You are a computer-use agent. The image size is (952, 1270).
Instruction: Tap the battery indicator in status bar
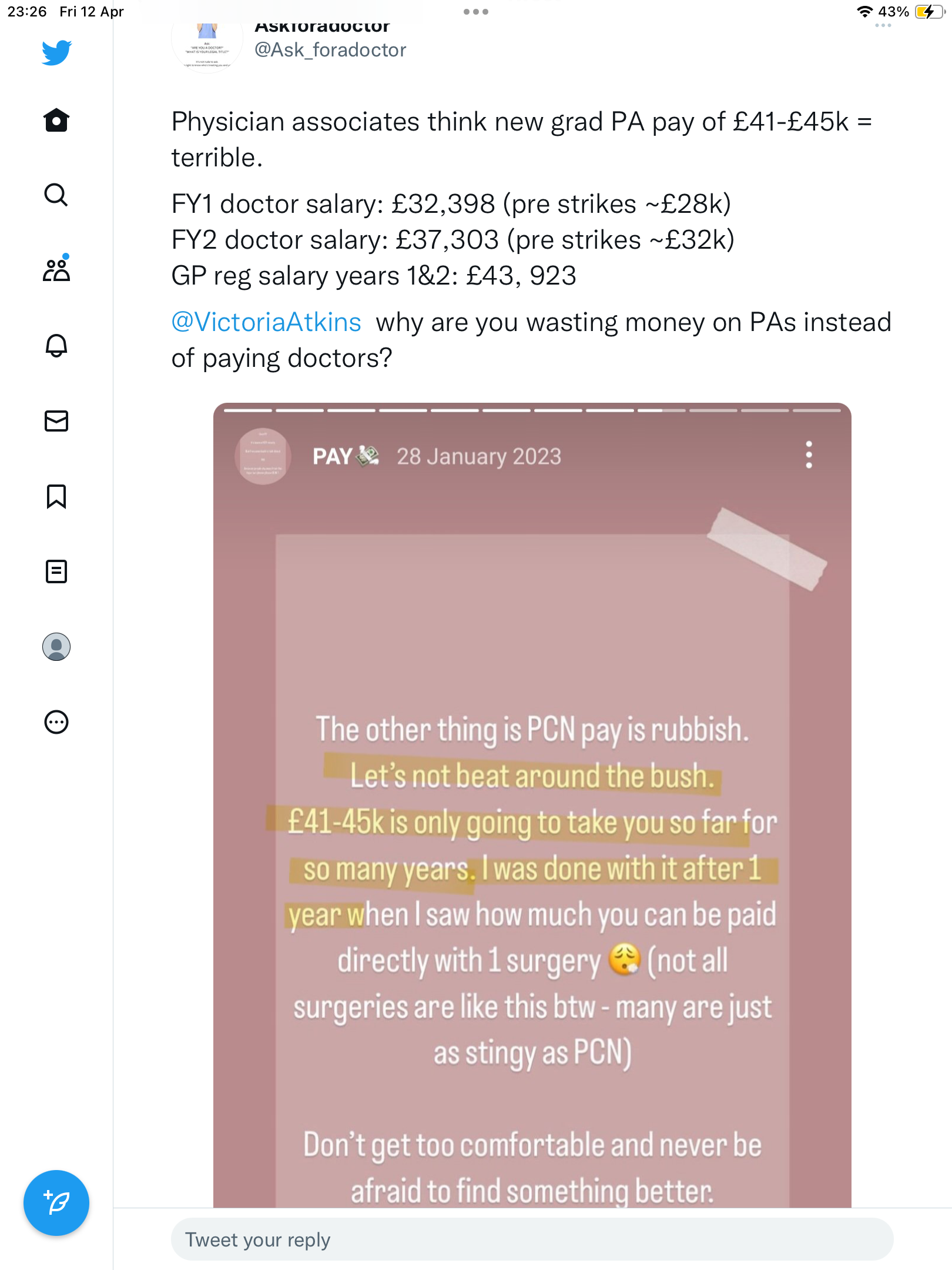[x=930, y=12]
